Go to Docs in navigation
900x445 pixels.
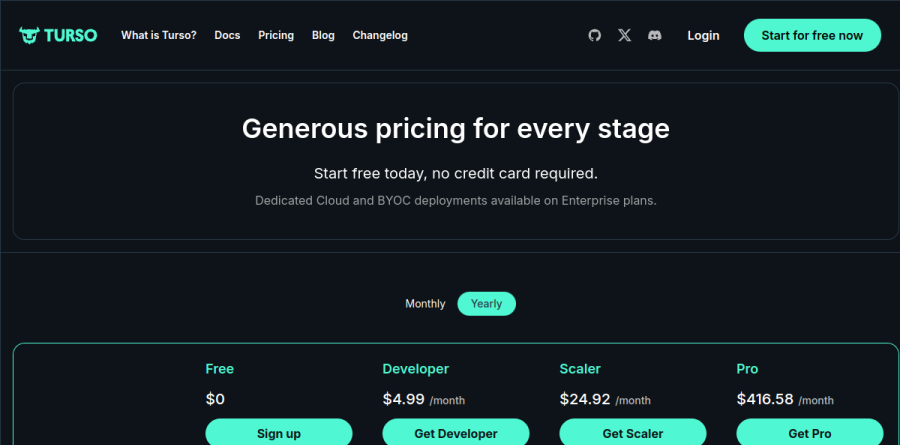[x=227, y=35]
